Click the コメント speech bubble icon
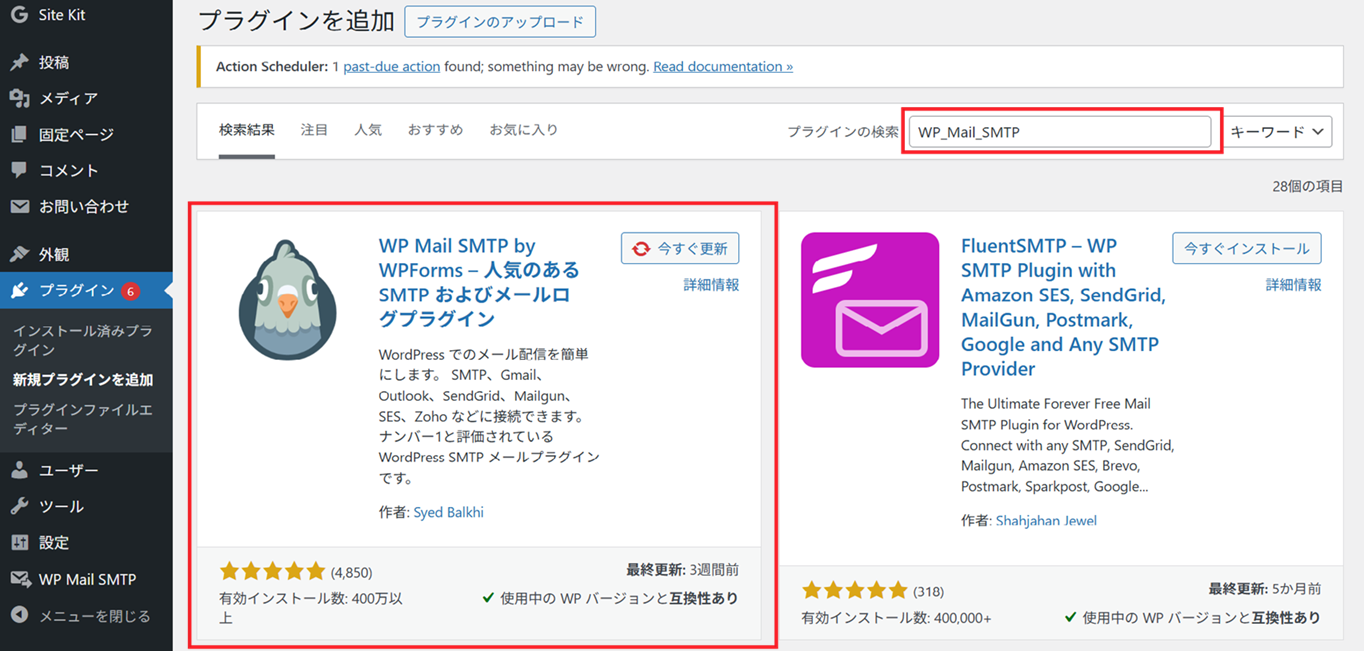Screen dimensions: 1364x651 19,170
